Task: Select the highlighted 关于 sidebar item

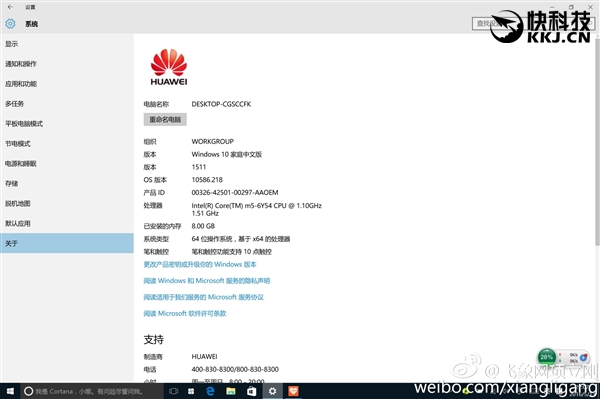Action: click(x=67, y=243)
